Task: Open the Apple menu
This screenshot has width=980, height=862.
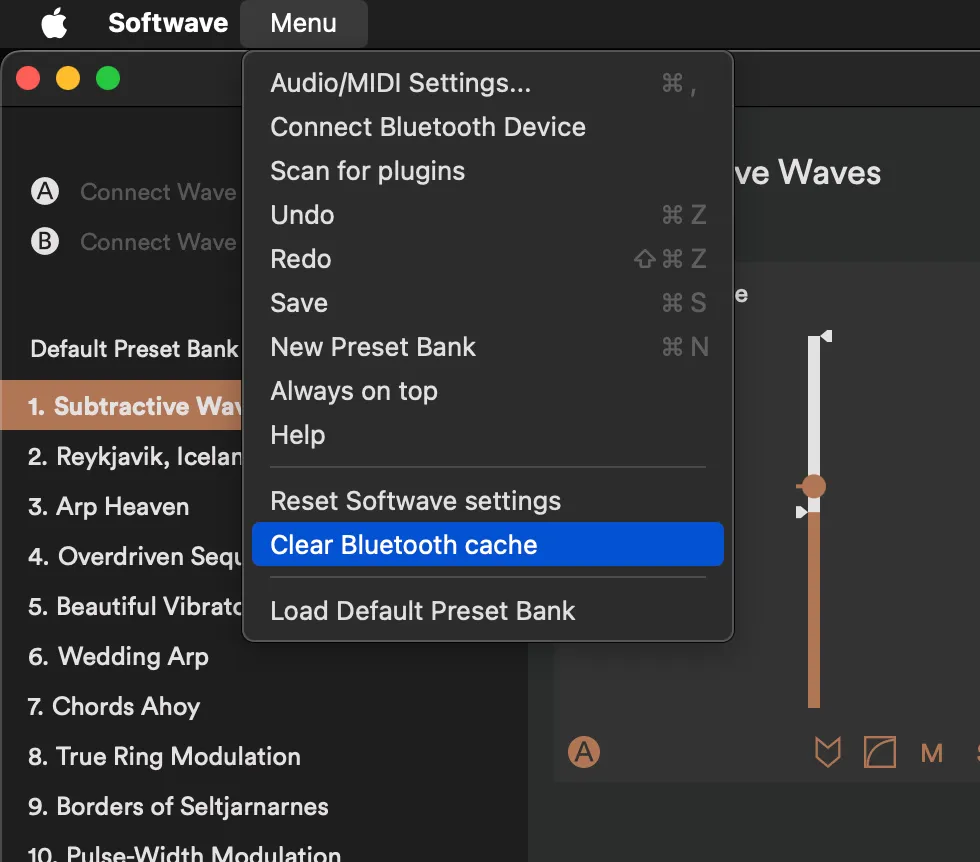Action: point(54,23)
